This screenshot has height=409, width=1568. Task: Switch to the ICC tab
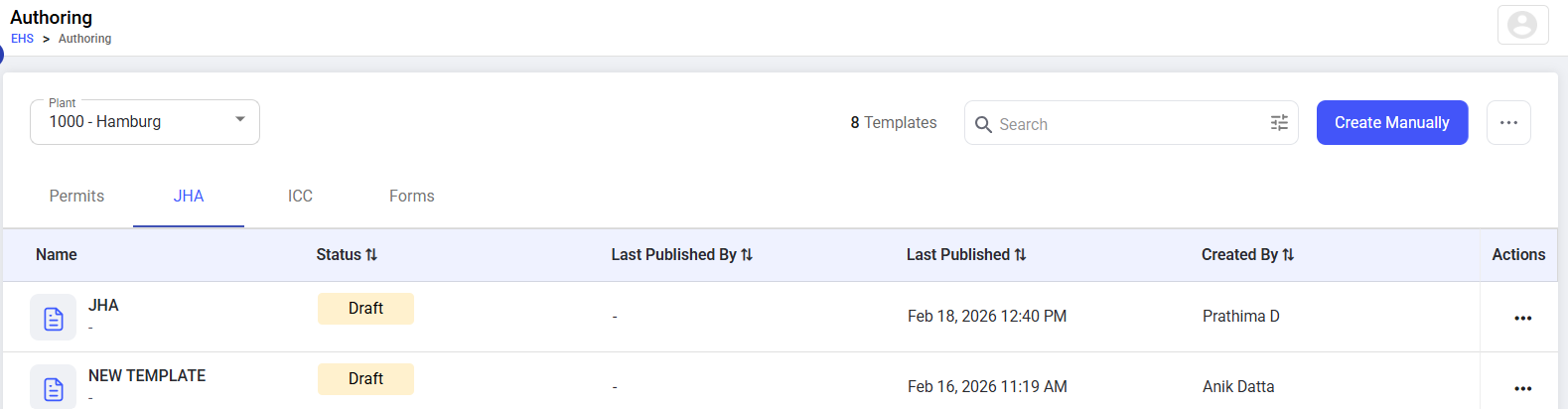point(300,197)
